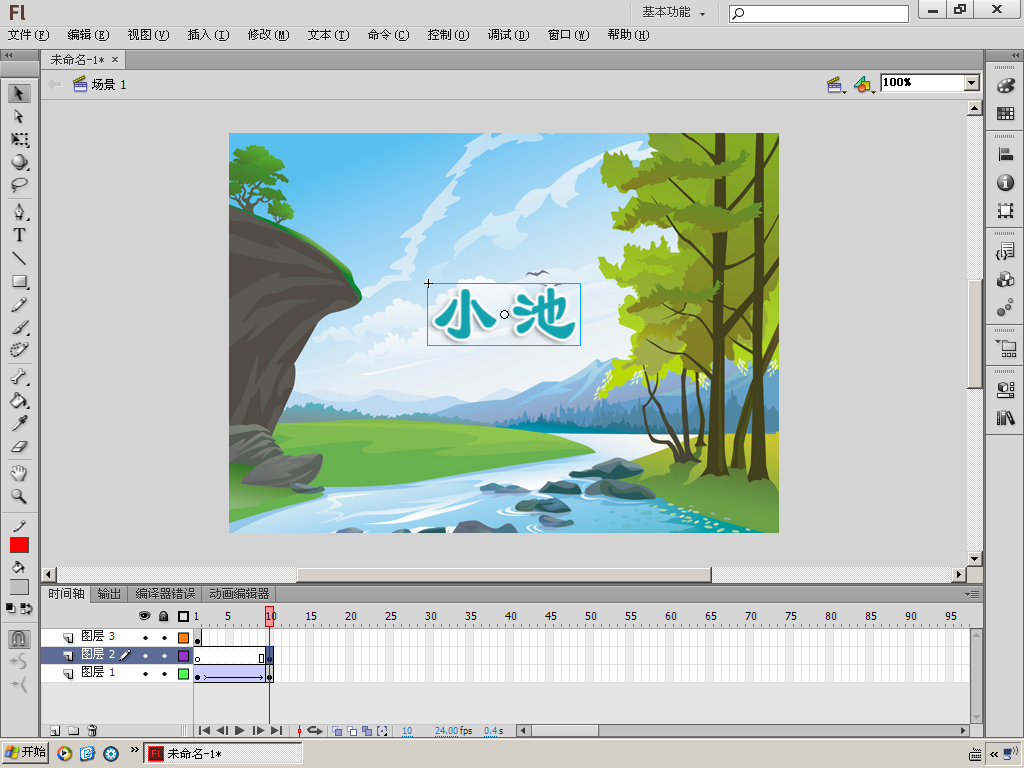Switch to the 输出 tab

109,594
